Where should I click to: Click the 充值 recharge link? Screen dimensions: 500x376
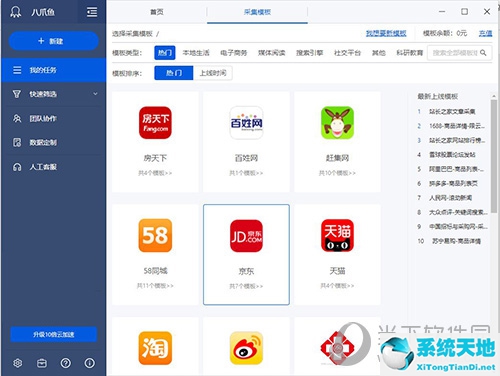tap(485, 33)
